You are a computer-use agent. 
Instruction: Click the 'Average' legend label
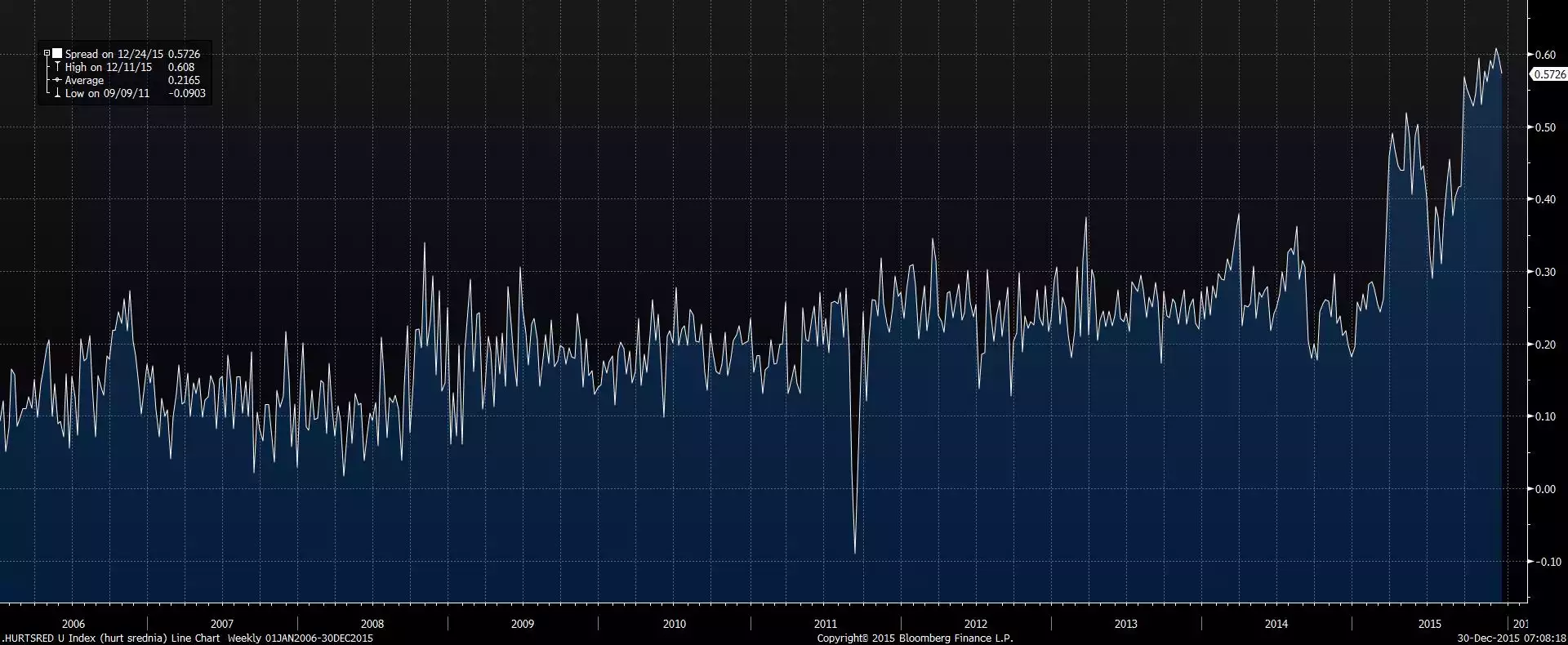tap(84, 80)
